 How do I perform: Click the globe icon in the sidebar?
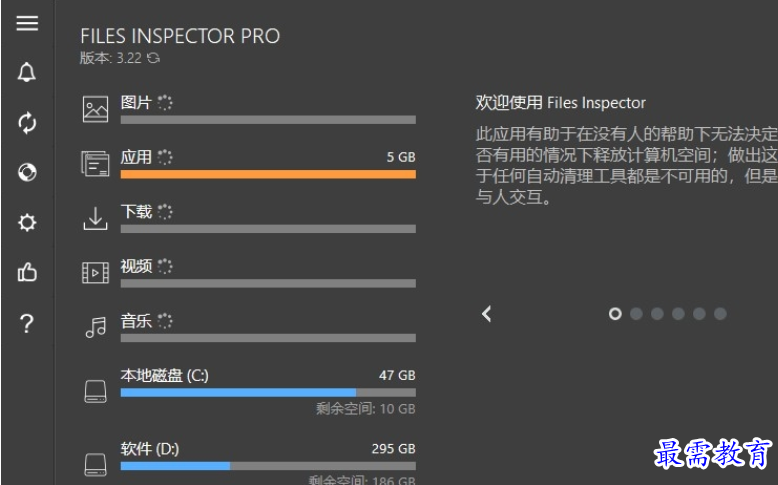tap(27, 172)
